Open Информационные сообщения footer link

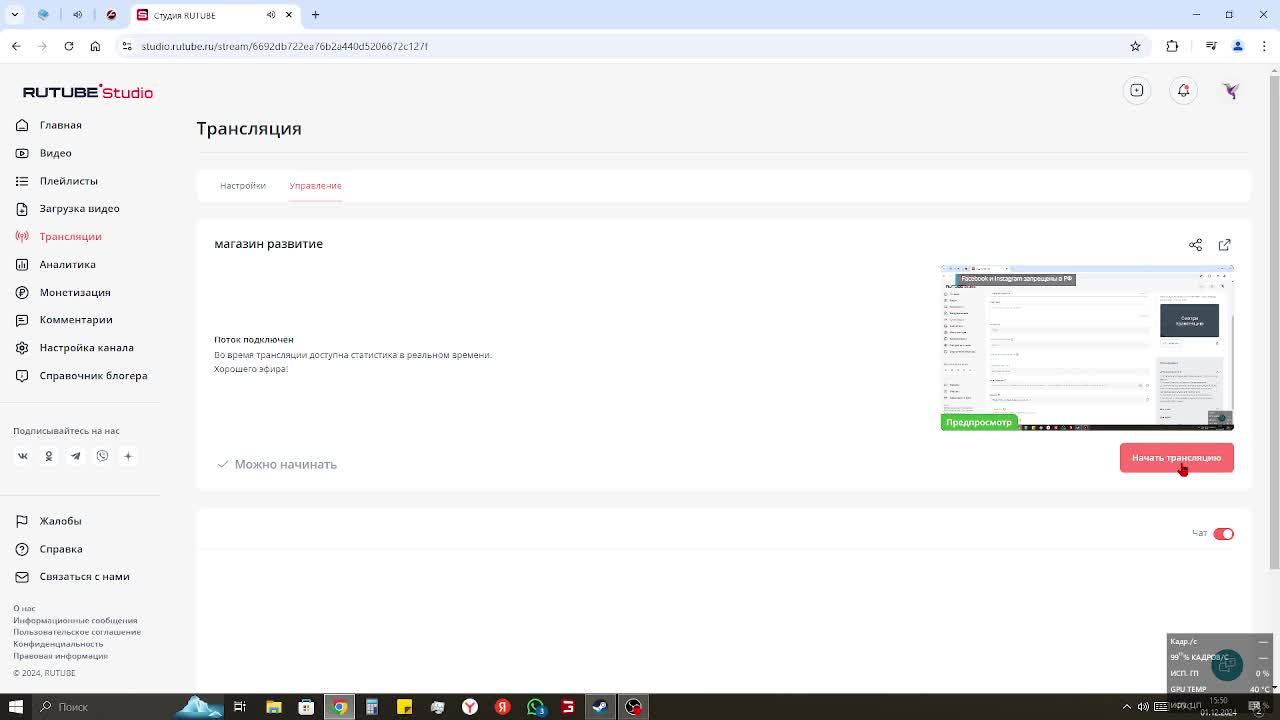pos(75,620)
